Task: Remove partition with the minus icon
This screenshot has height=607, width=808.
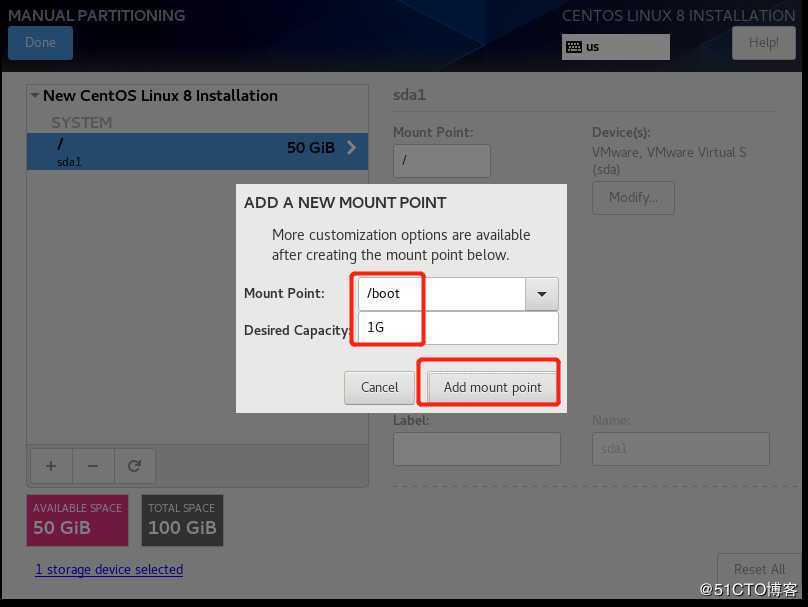Action: pyautogui.click(x=93, y=466)
